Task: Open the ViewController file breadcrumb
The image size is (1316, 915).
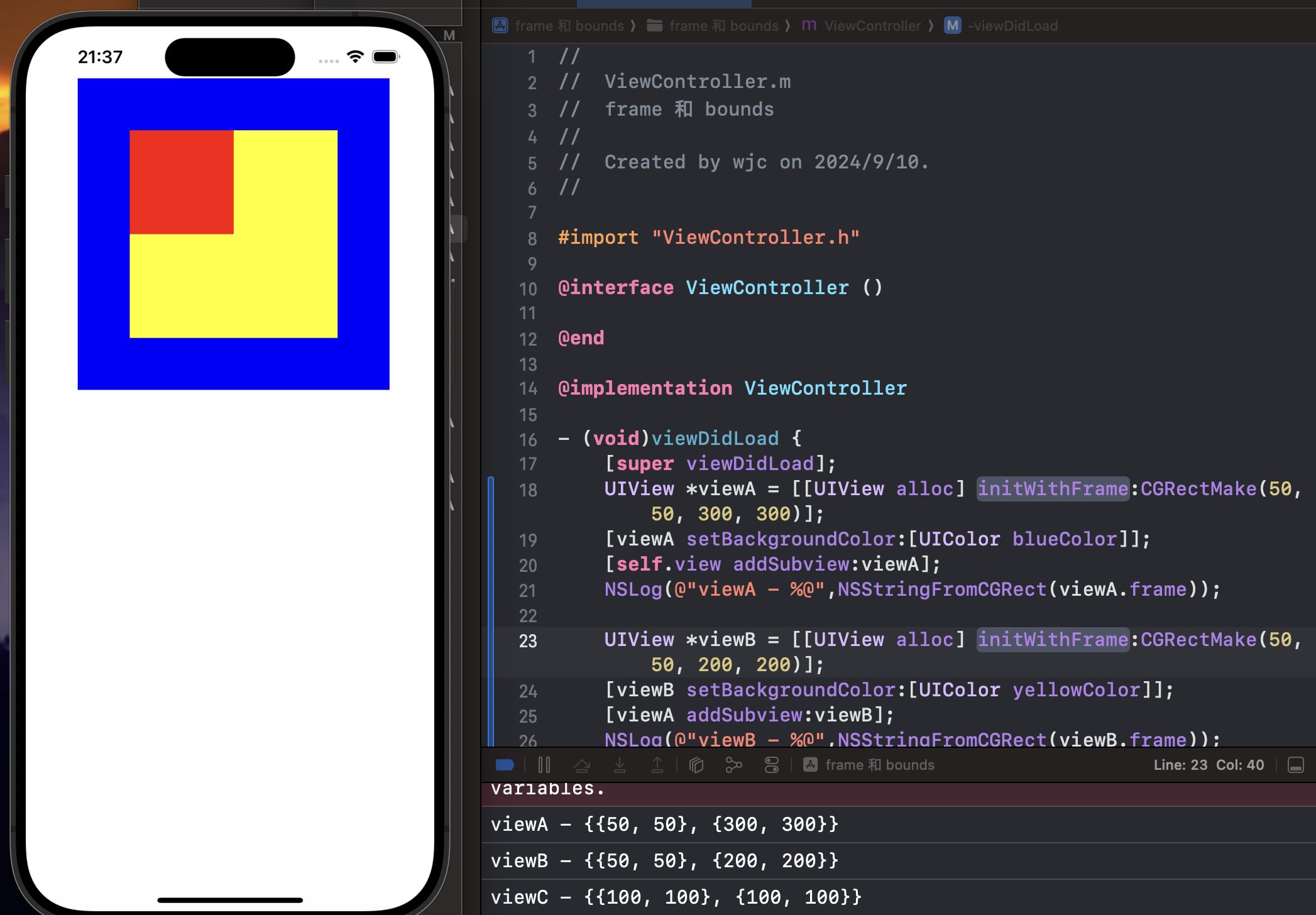Action: [862, 26]
